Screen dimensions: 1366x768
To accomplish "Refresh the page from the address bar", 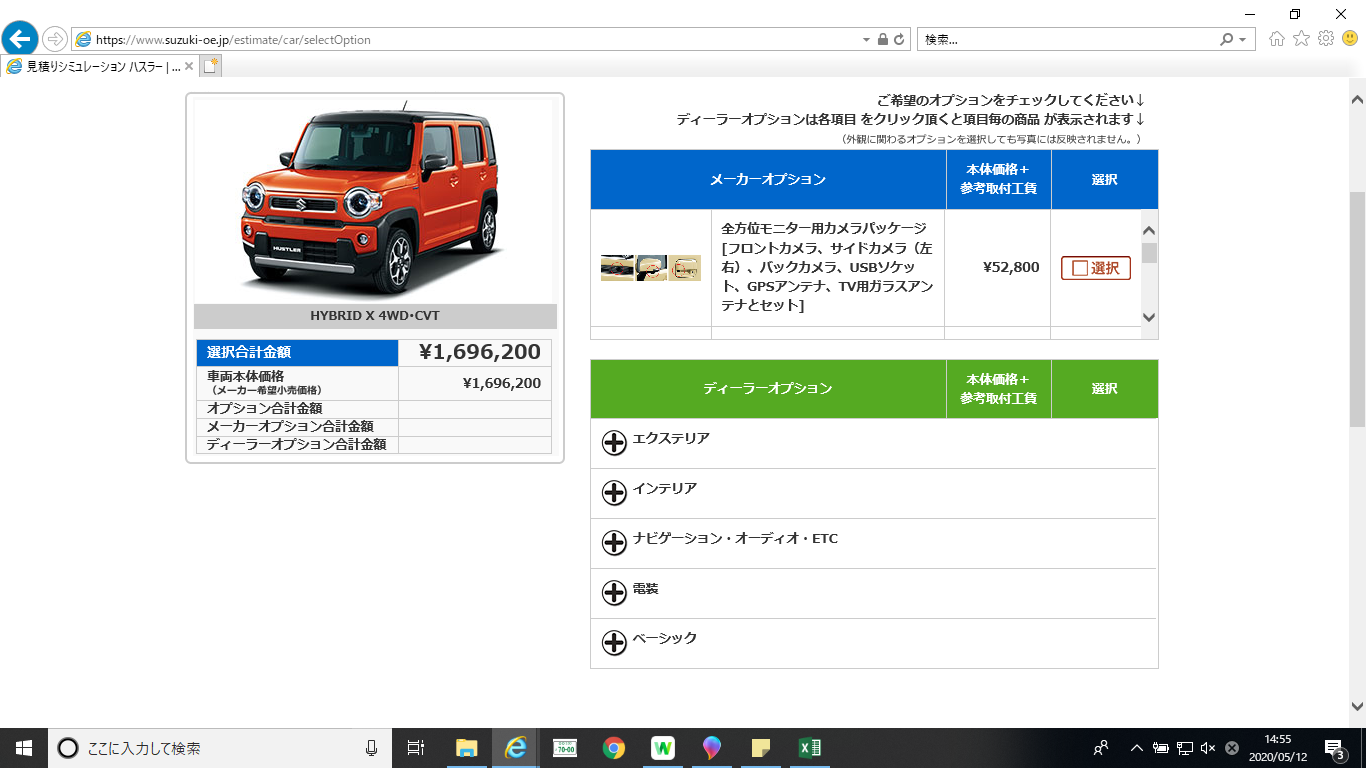I will [899, 40].
